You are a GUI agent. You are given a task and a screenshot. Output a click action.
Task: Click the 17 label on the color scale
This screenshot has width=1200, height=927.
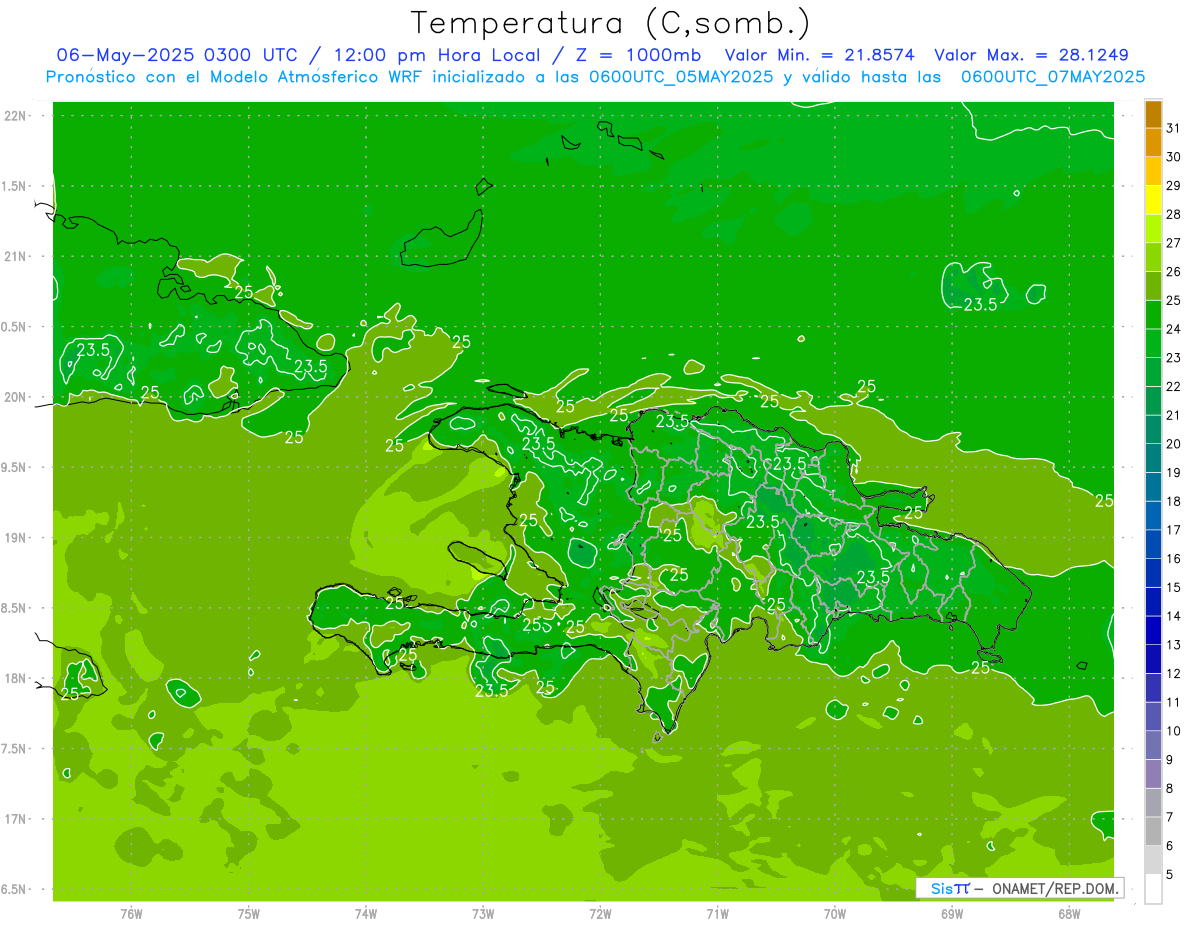[x=1174, y=530]
